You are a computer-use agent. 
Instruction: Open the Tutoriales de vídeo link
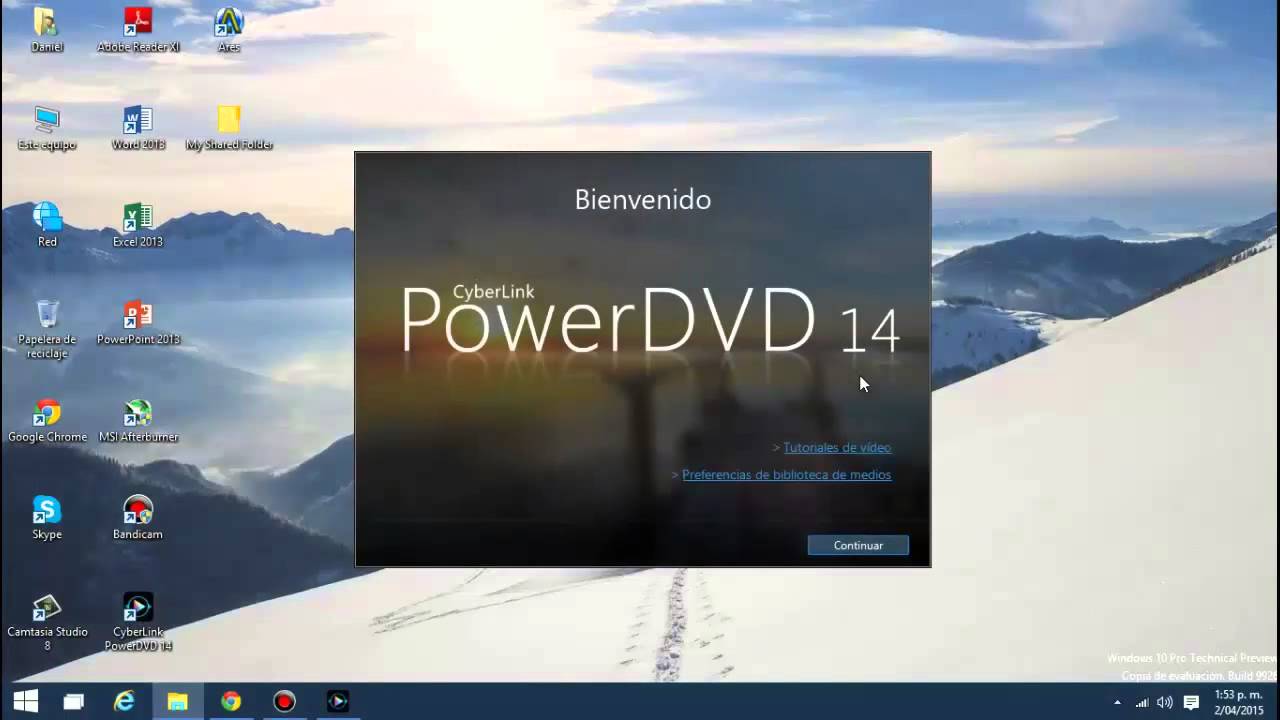click(x=837, y=448)
